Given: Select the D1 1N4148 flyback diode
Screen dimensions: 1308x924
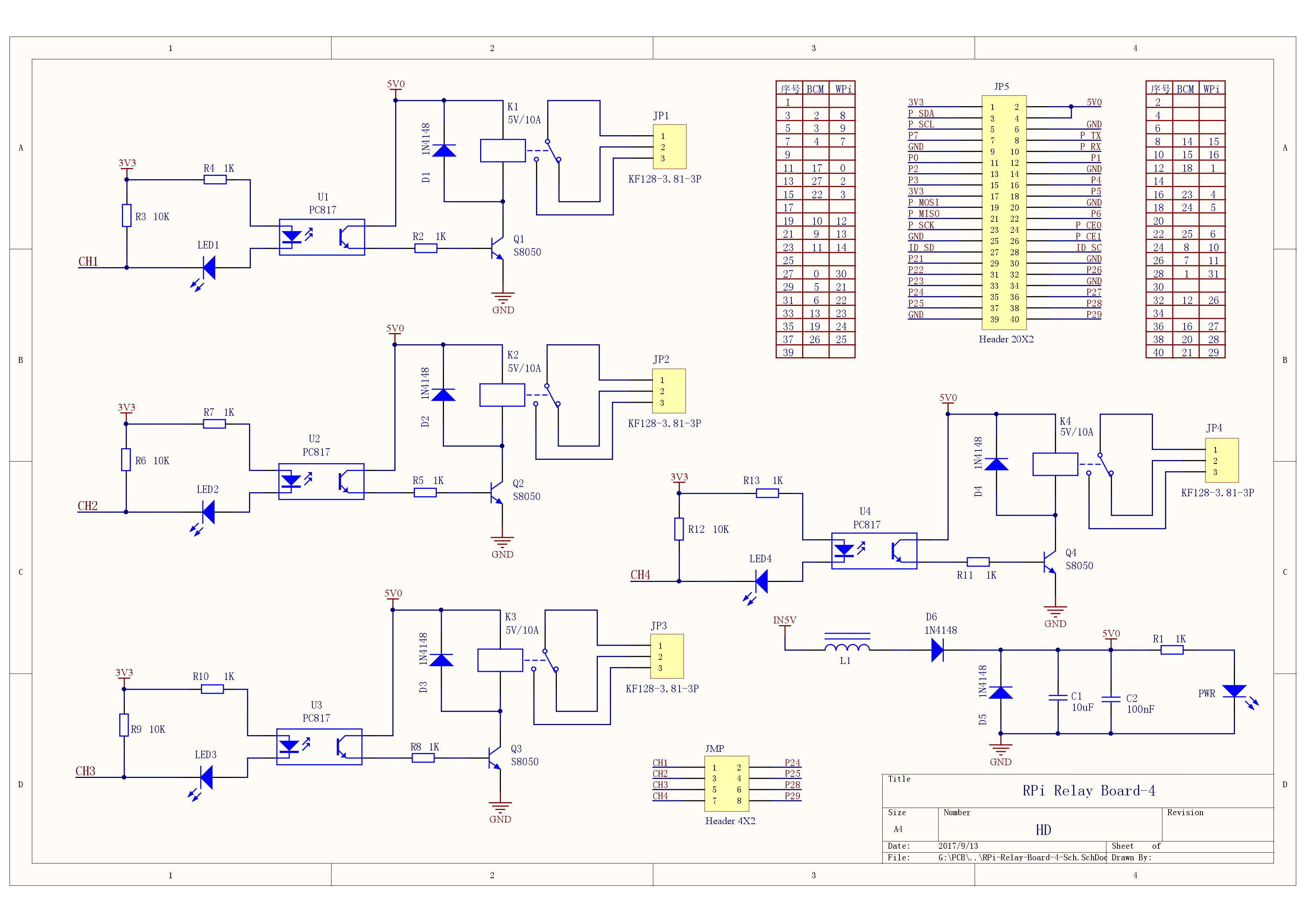Looking at the screenshot, I should tap(444, 150).
